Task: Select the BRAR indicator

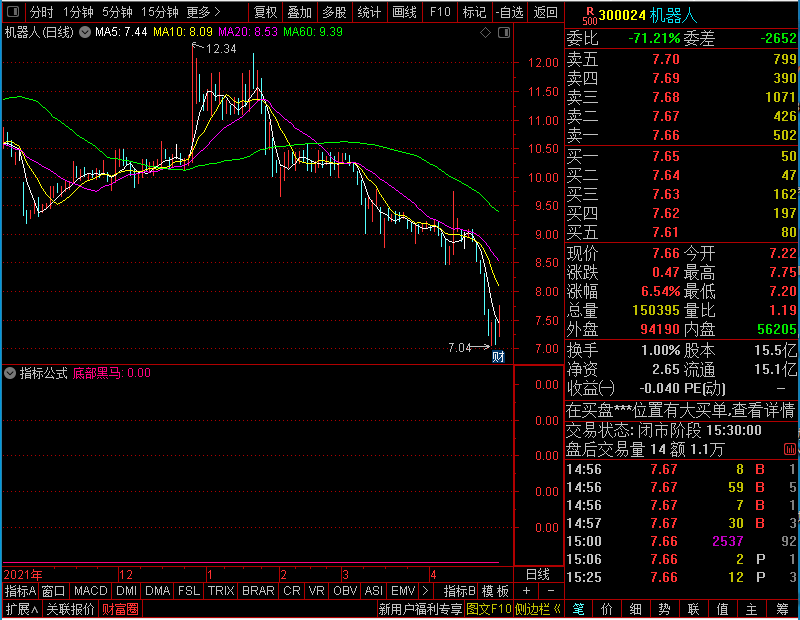Action: [x=258, y=591]
